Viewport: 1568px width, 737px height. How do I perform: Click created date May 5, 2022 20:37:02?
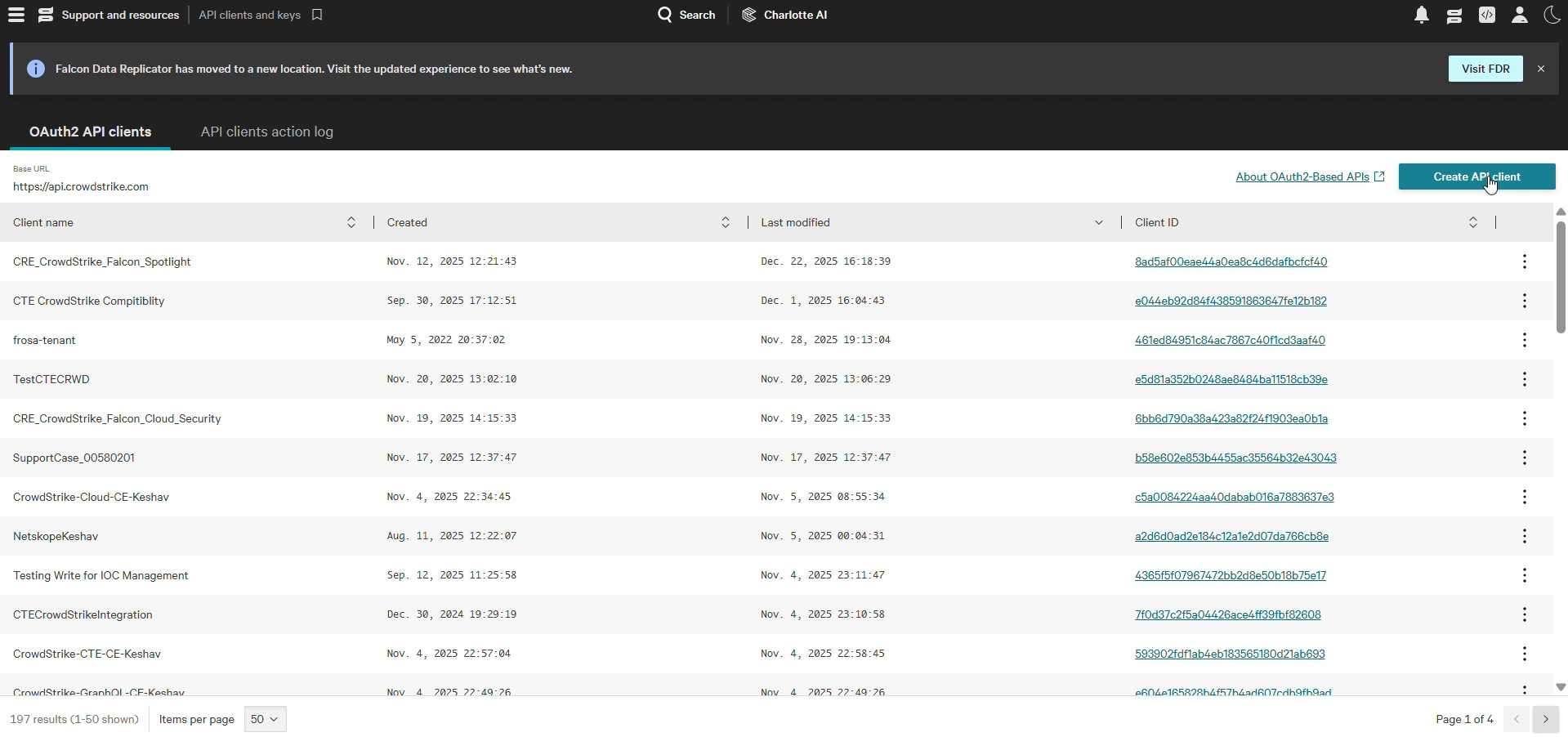click(x=445, y=340)
